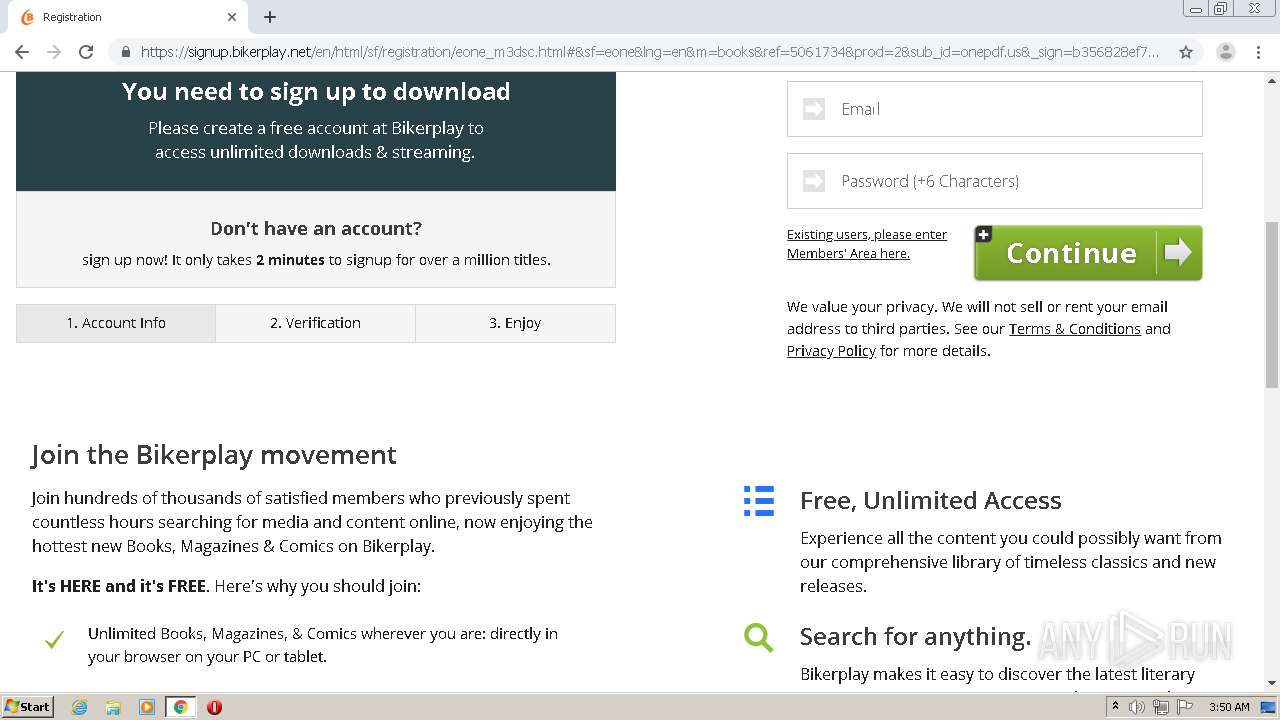Open the Terms & Conditions link
Screen dimensions: 1280x720
point(1075,329)
